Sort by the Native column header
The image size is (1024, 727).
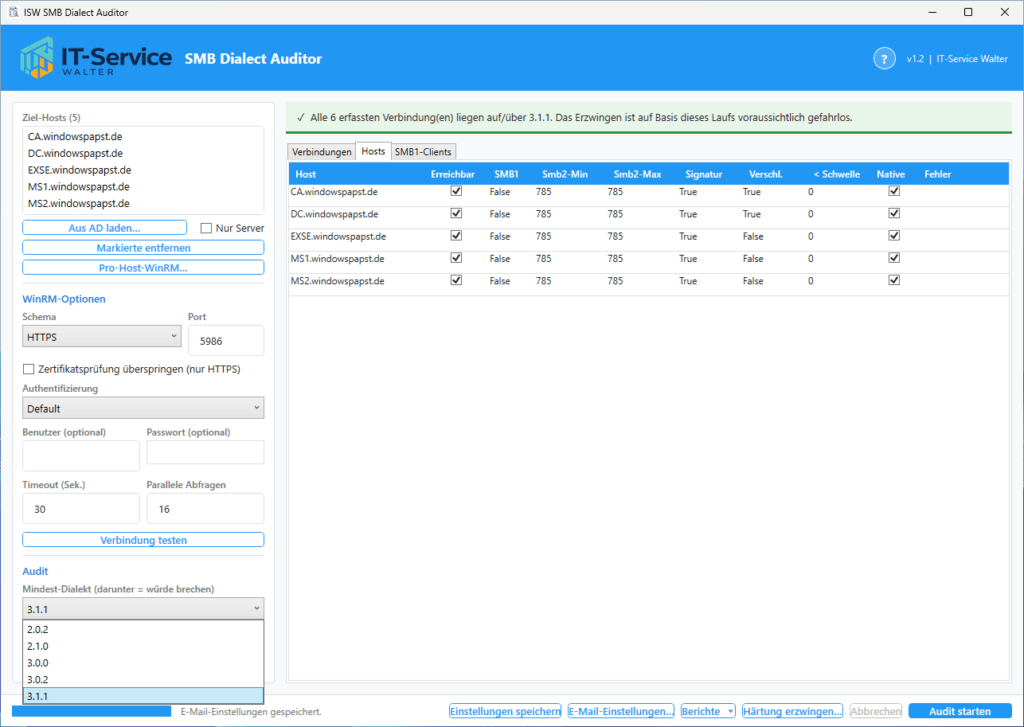pyautogui.click(x=891, y=174)
